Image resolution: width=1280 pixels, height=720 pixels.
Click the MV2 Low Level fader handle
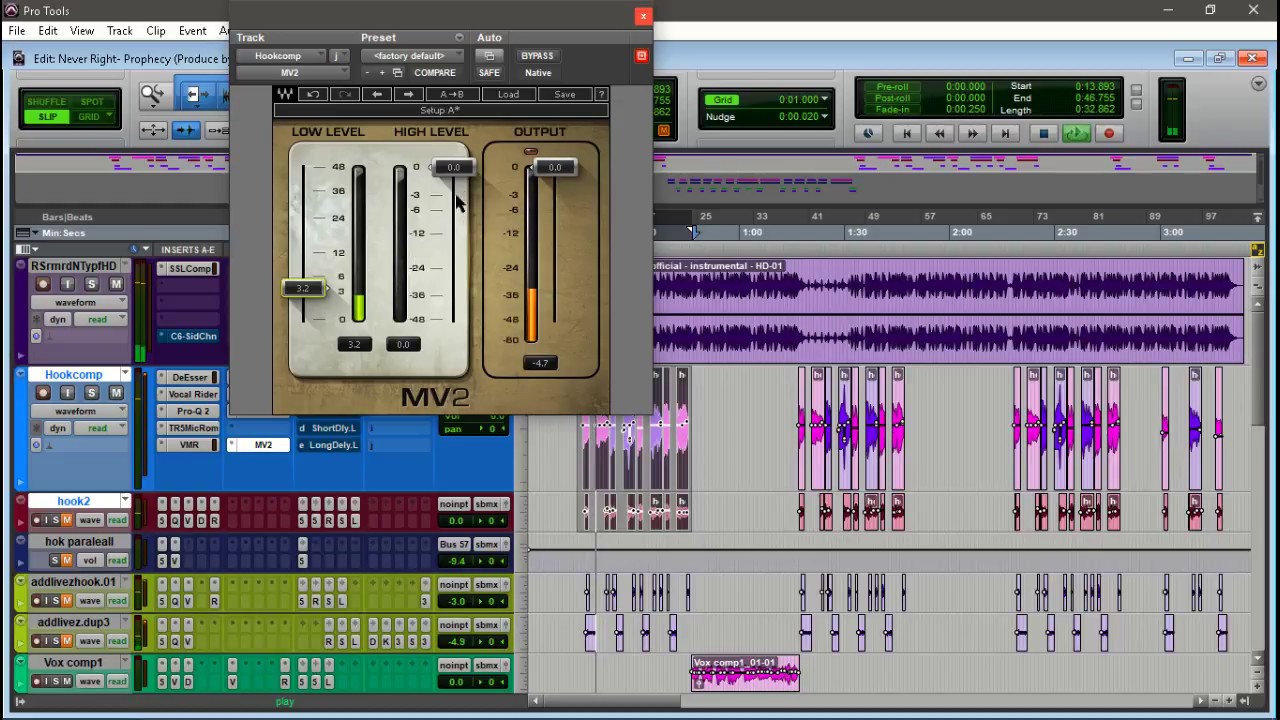[x=303, y=288]
